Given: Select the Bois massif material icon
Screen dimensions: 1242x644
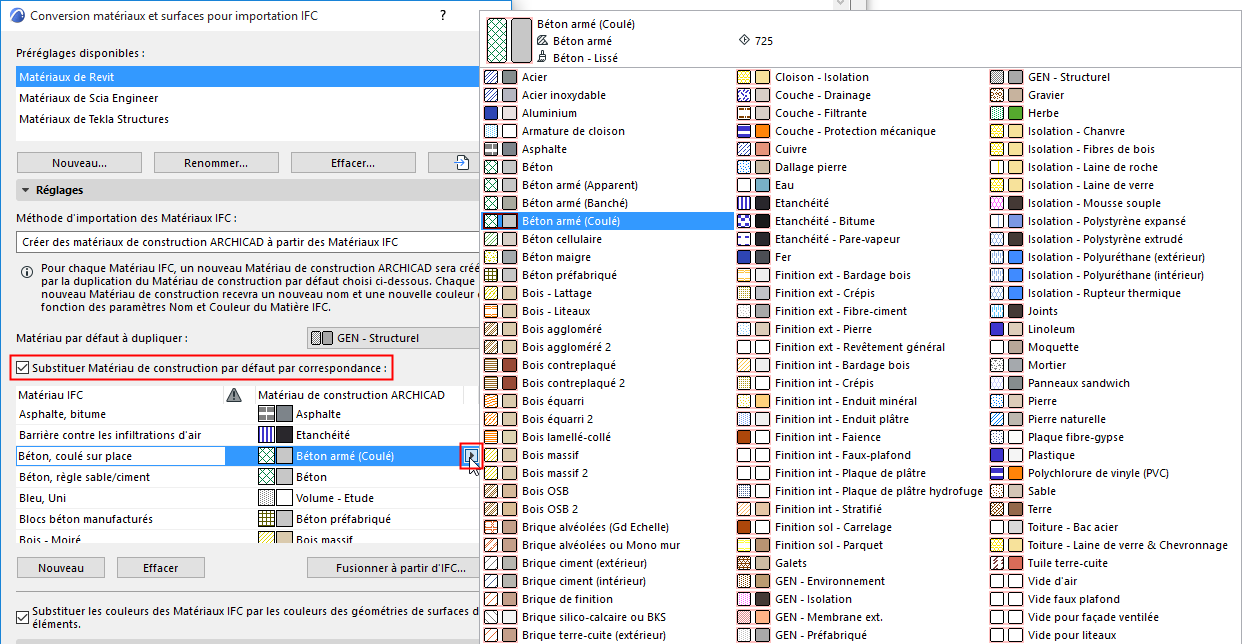Looking at the screenshot, I should pos(490,454).
